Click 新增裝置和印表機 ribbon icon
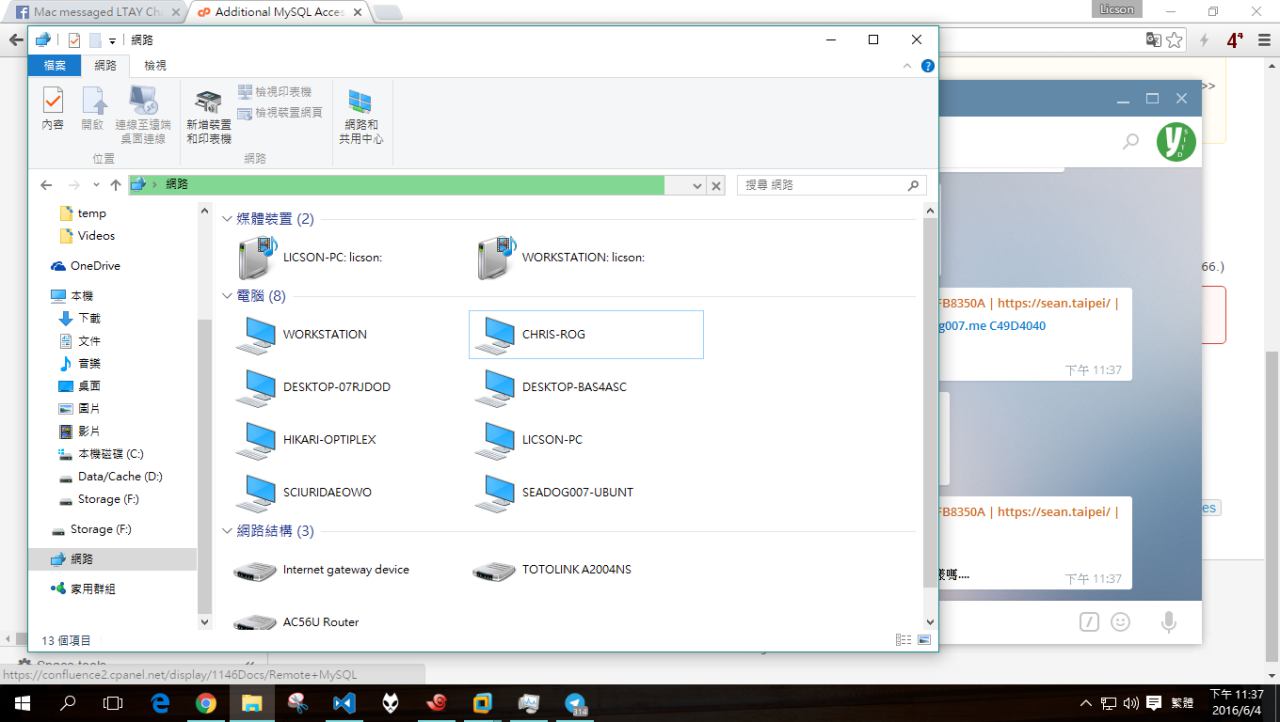Viewport: 1280px width, 722px height. [x=208, y=115]
